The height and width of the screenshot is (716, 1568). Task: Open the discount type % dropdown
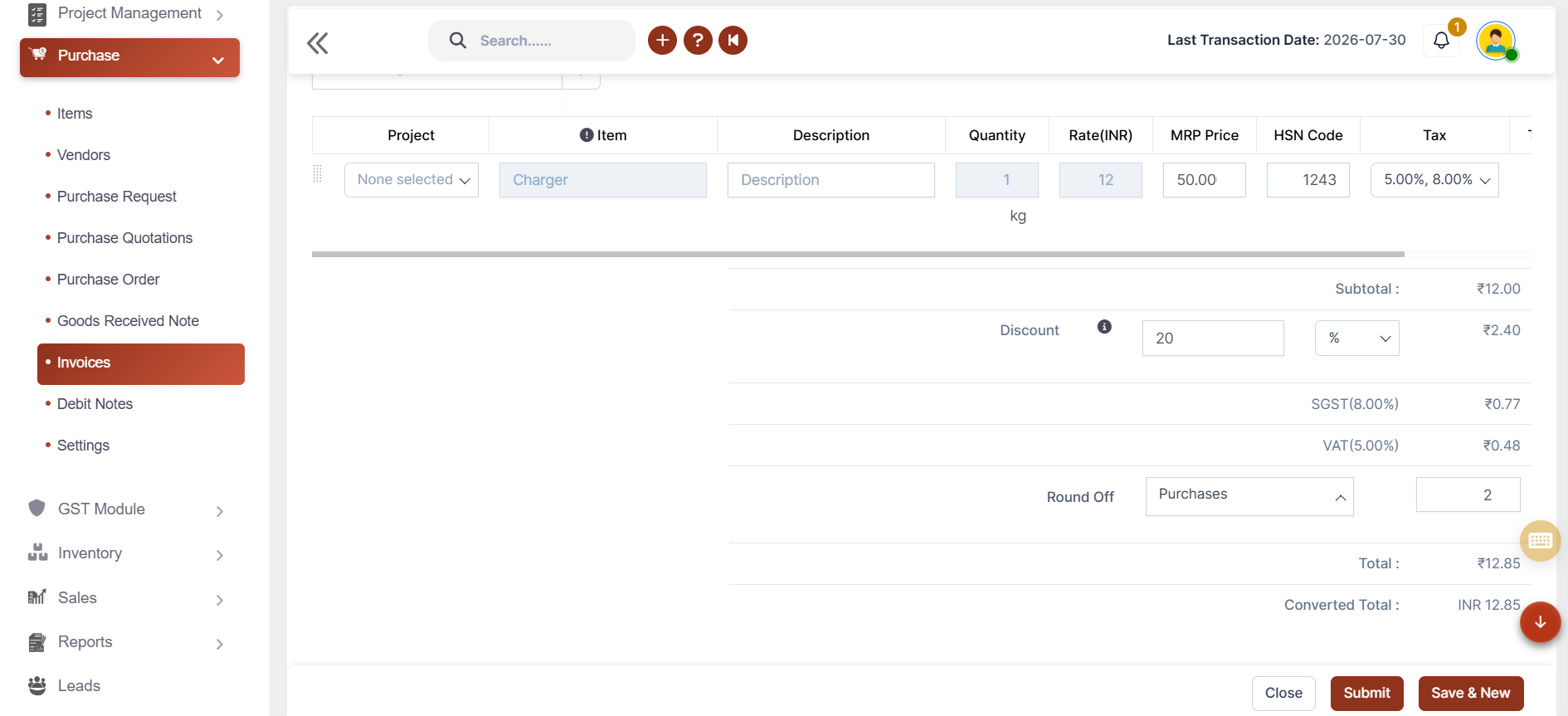pos(1357,338)
